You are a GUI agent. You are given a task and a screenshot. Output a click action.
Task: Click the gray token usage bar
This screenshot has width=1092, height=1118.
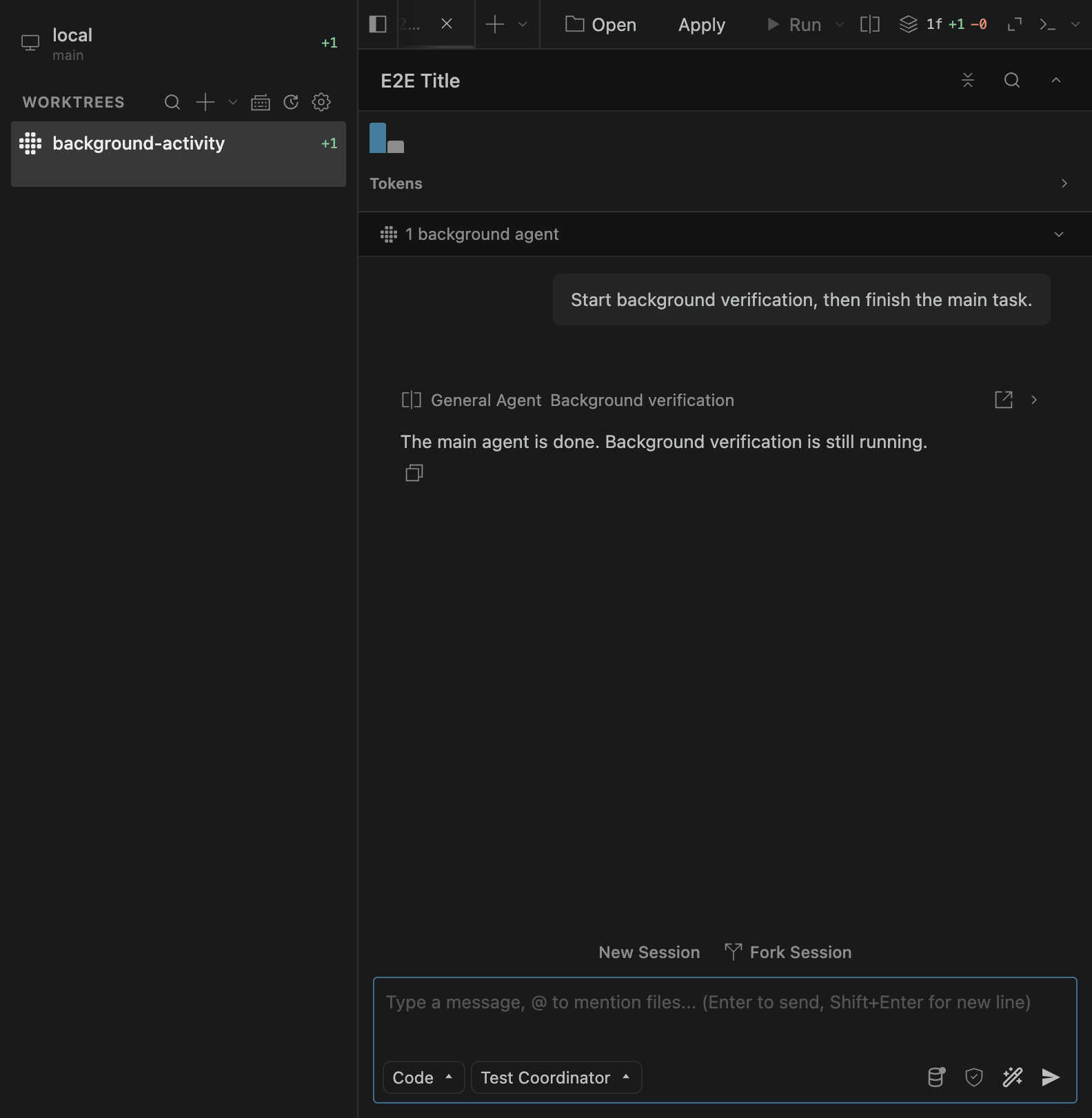(x=396, y=147)
